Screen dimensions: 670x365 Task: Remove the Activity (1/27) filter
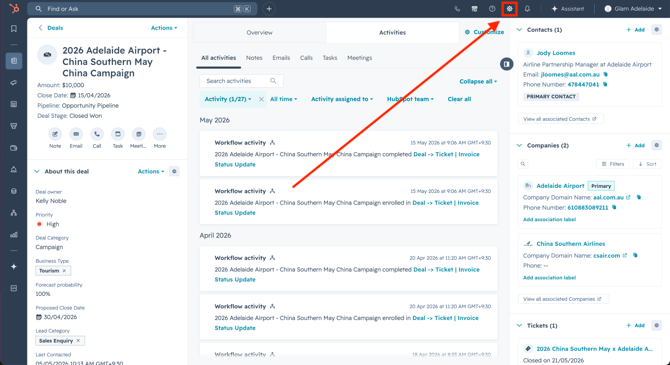click(x=261, y=99)
